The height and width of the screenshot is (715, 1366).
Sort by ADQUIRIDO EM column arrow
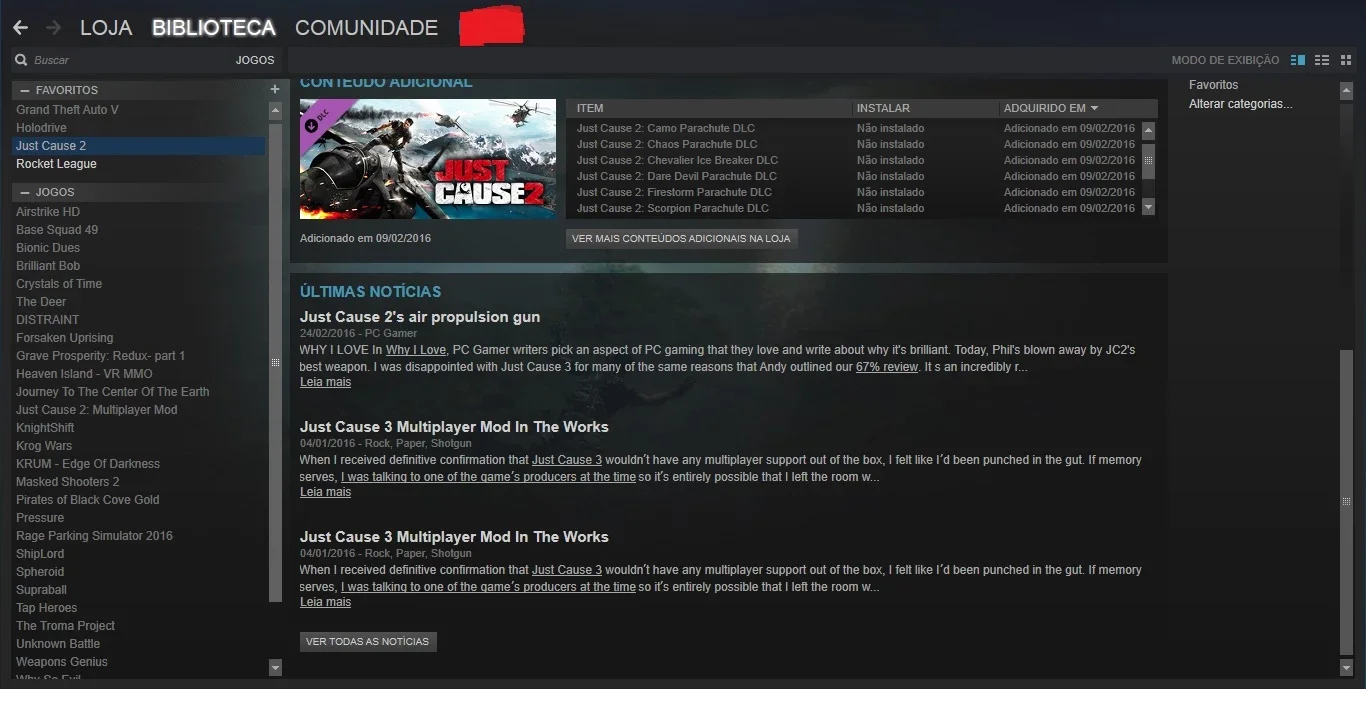[x=1094, y=108]
